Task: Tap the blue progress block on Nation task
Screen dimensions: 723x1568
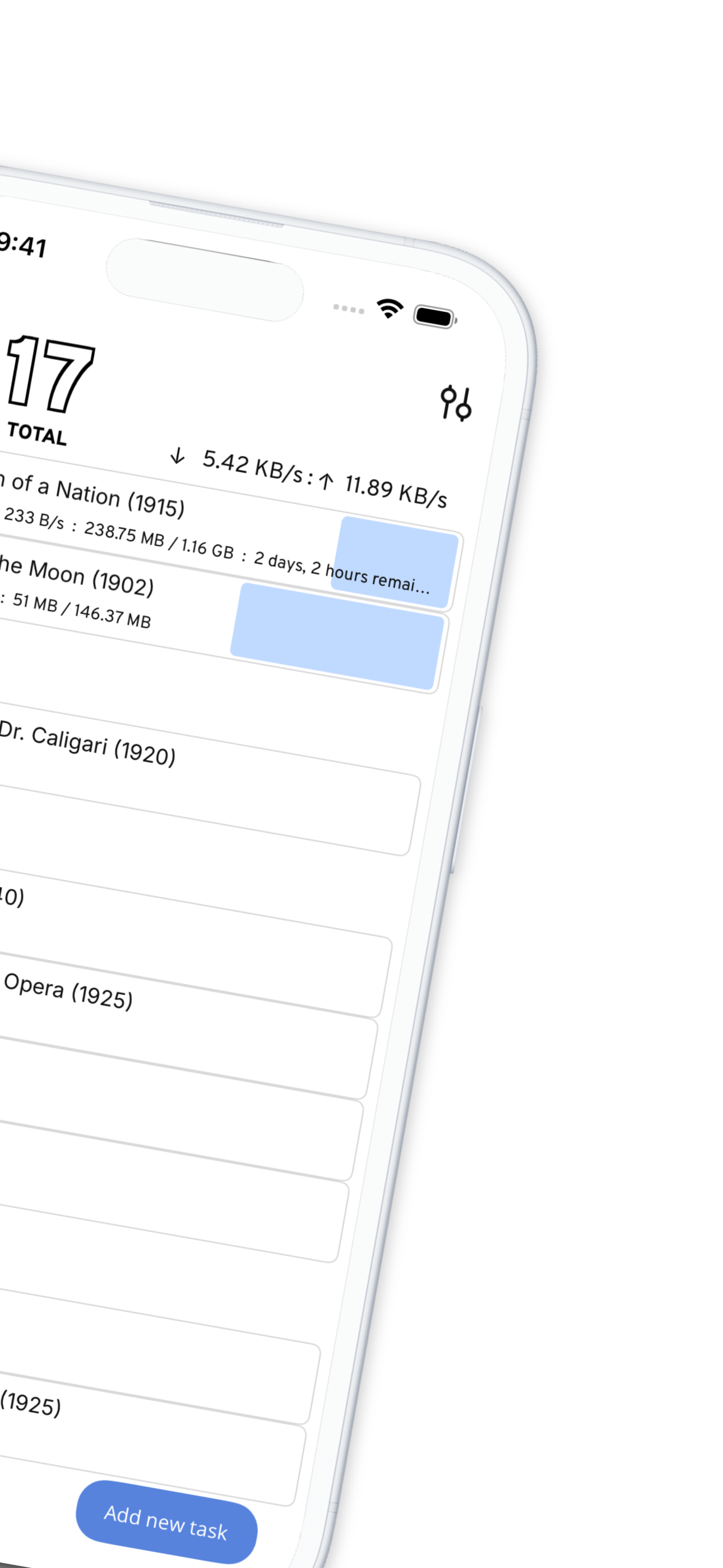Action: pyautogui.click(x=395, y=562)
